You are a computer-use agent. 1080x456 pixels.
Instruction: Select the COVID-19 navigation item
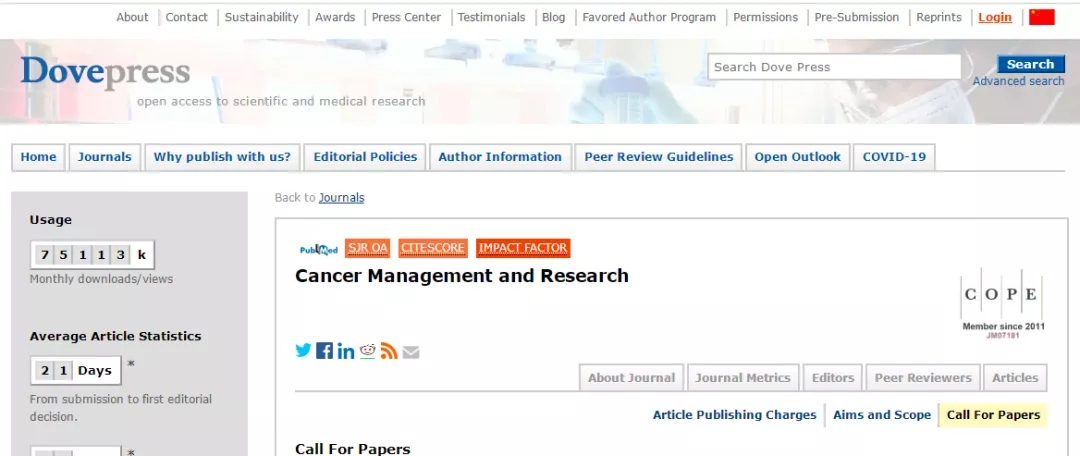pos(894,157)
